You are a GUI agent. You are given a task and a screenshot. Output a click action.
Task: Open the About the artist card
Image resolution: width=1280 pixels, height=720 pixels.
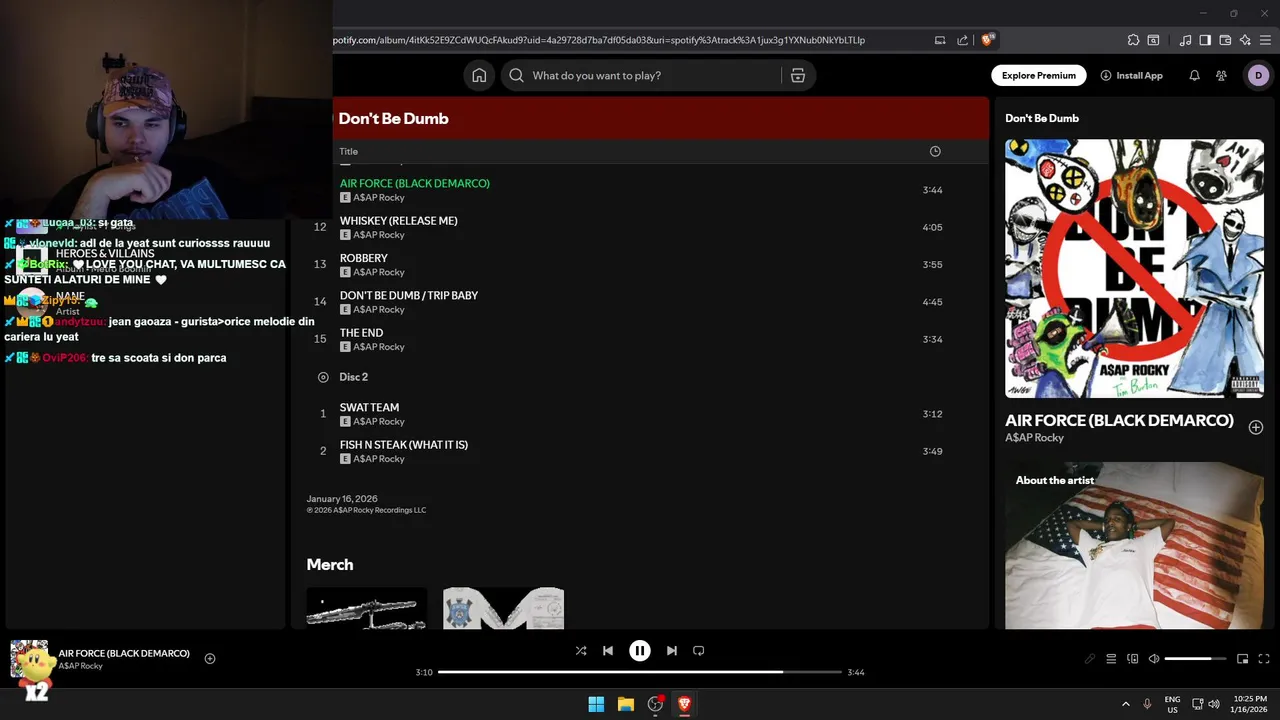[x=1134, y=546]
